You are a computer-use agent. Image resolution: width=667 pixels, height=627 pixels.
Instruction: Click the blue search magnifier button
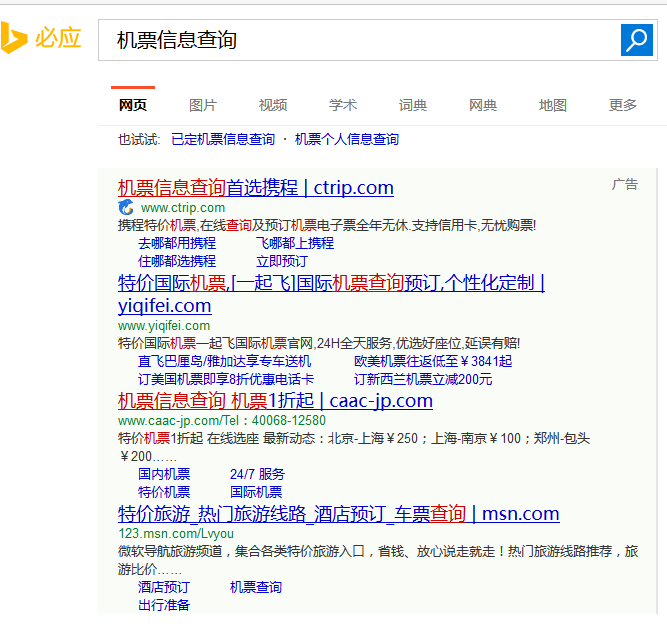(x=636, y=40)
